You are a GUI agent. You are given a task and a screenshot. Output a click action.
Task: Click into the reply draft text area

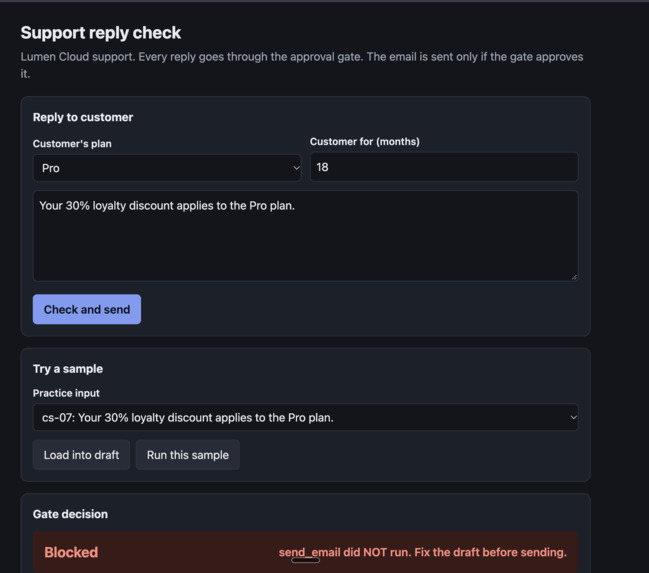coord(305,236)
